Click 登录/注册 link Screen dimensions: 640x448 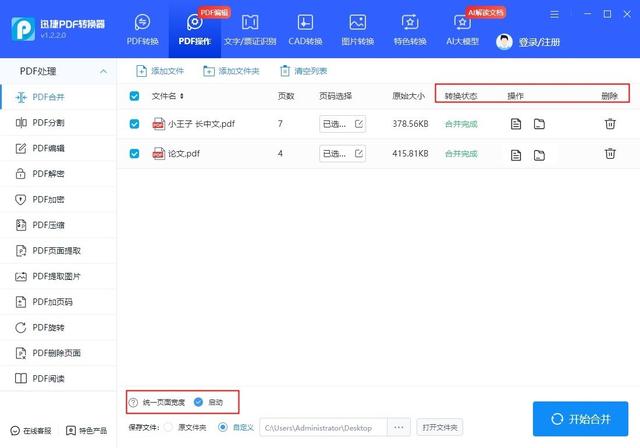539,42
